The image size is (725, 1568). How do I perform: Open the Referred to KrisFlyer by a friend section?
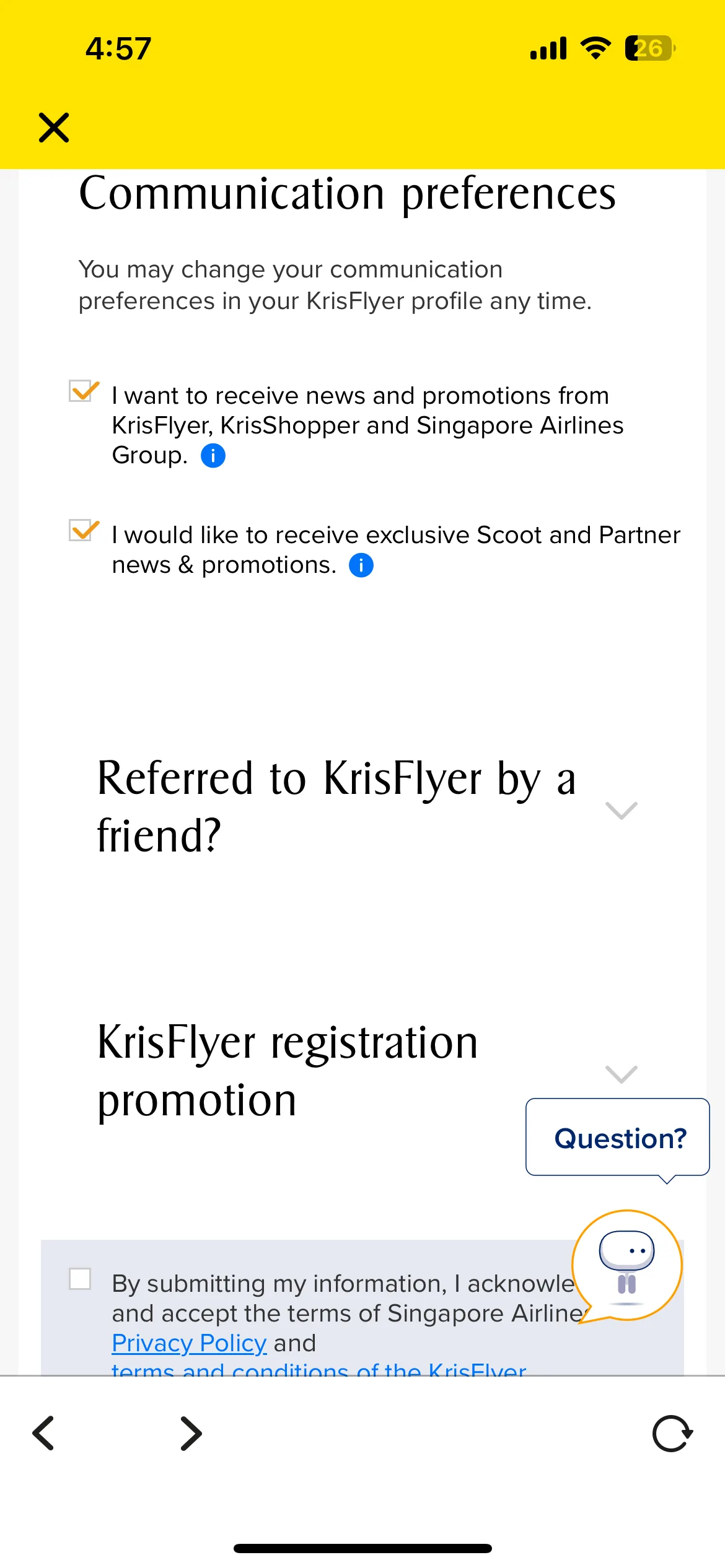pos(337,806)
